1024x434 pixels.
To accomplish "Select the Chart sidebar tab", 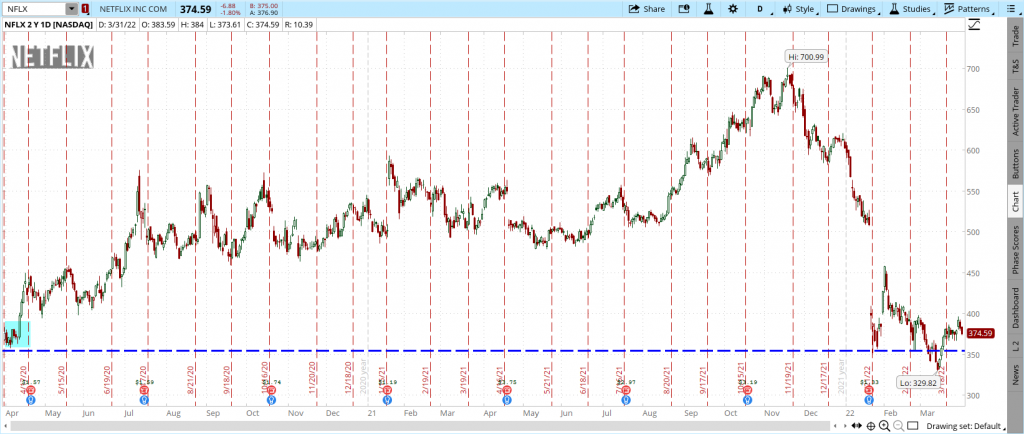I will tap(1016, 202).
